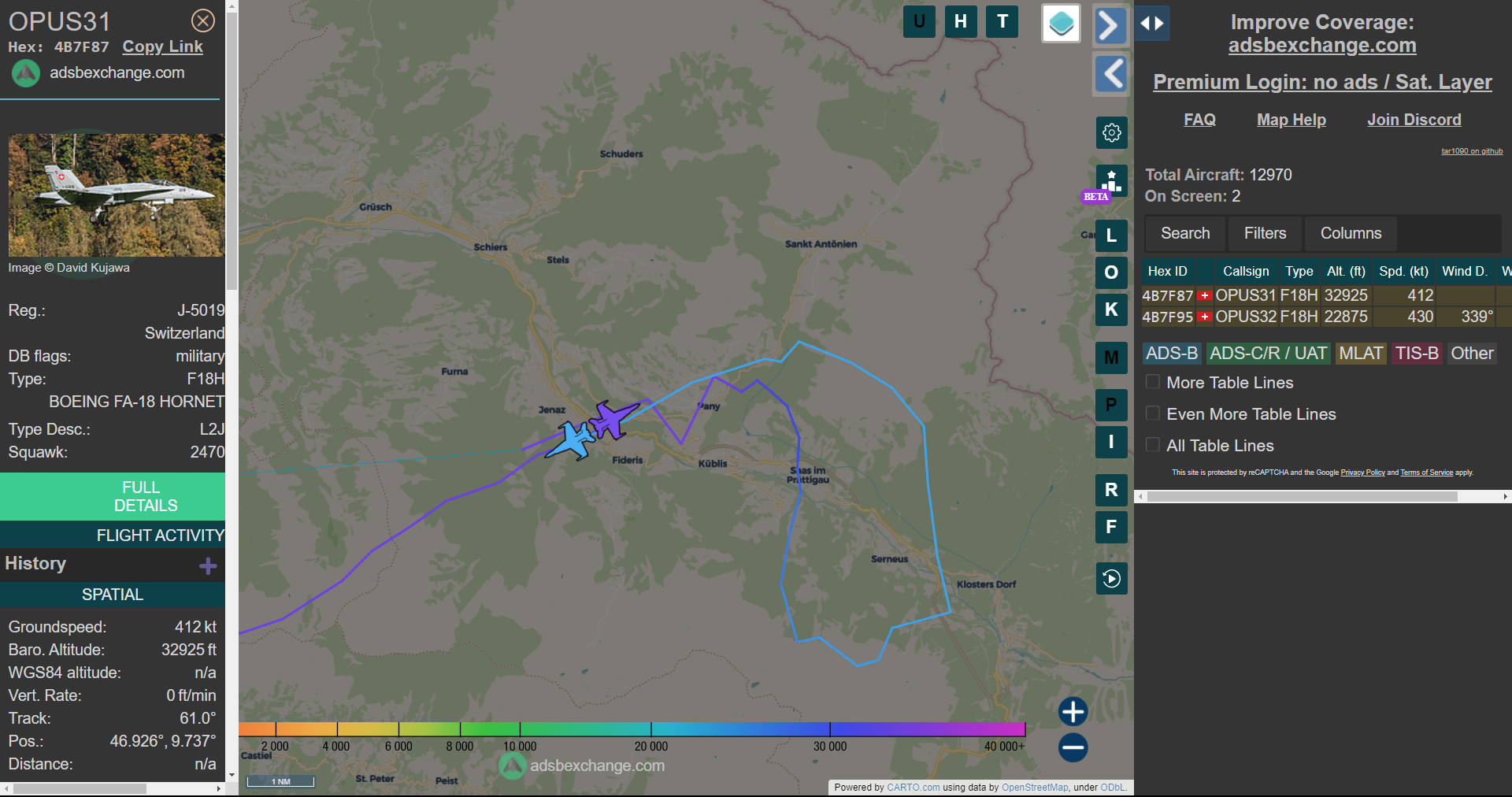Click the right chevron arrow button
Image resolution: width=1512 pixels, height=797 pixels.
click(1110, 25)
